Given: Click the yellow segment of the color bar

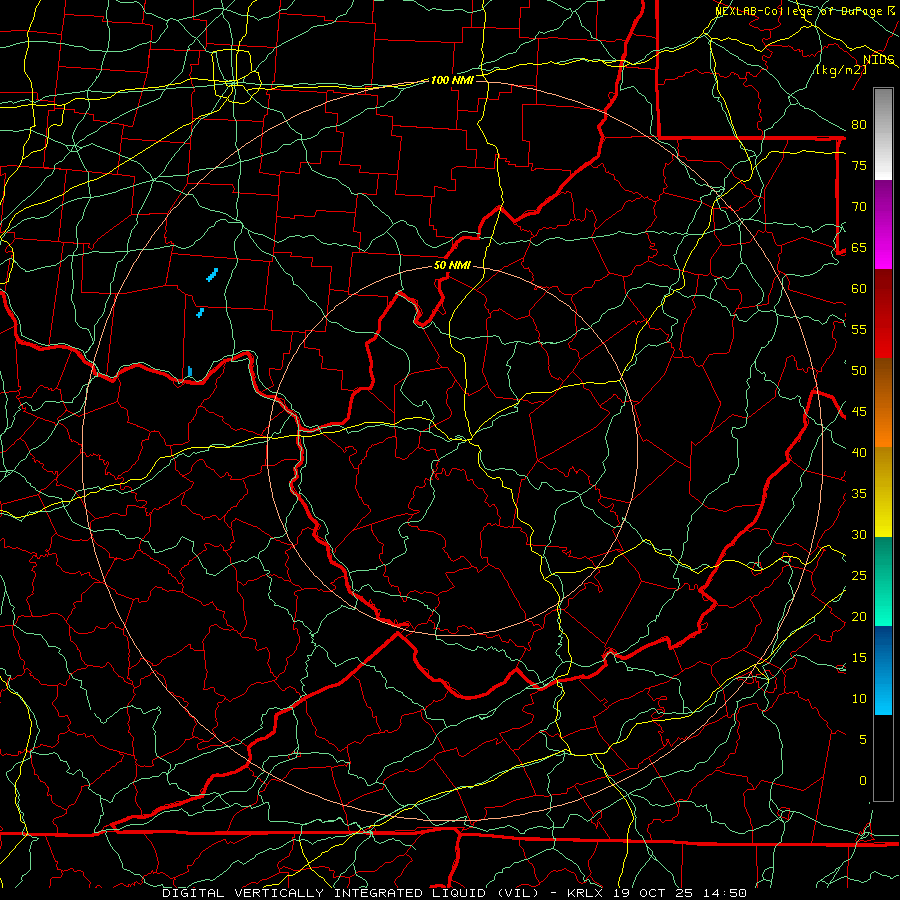Looking at the screenshot, I should coord(883,492).
